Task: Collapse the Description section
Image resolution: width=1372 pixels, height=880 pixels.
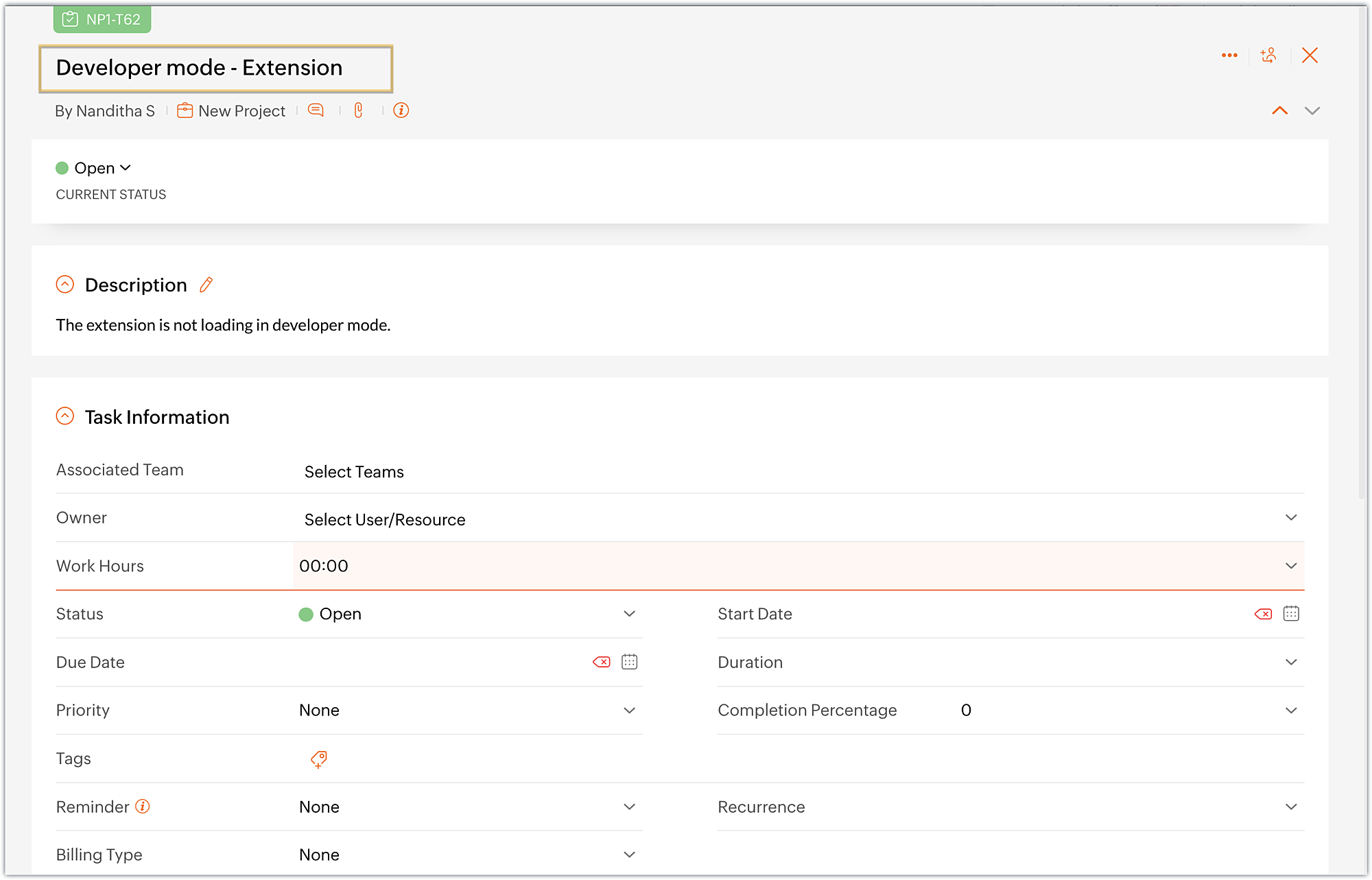Action: [x=65, y=285]
